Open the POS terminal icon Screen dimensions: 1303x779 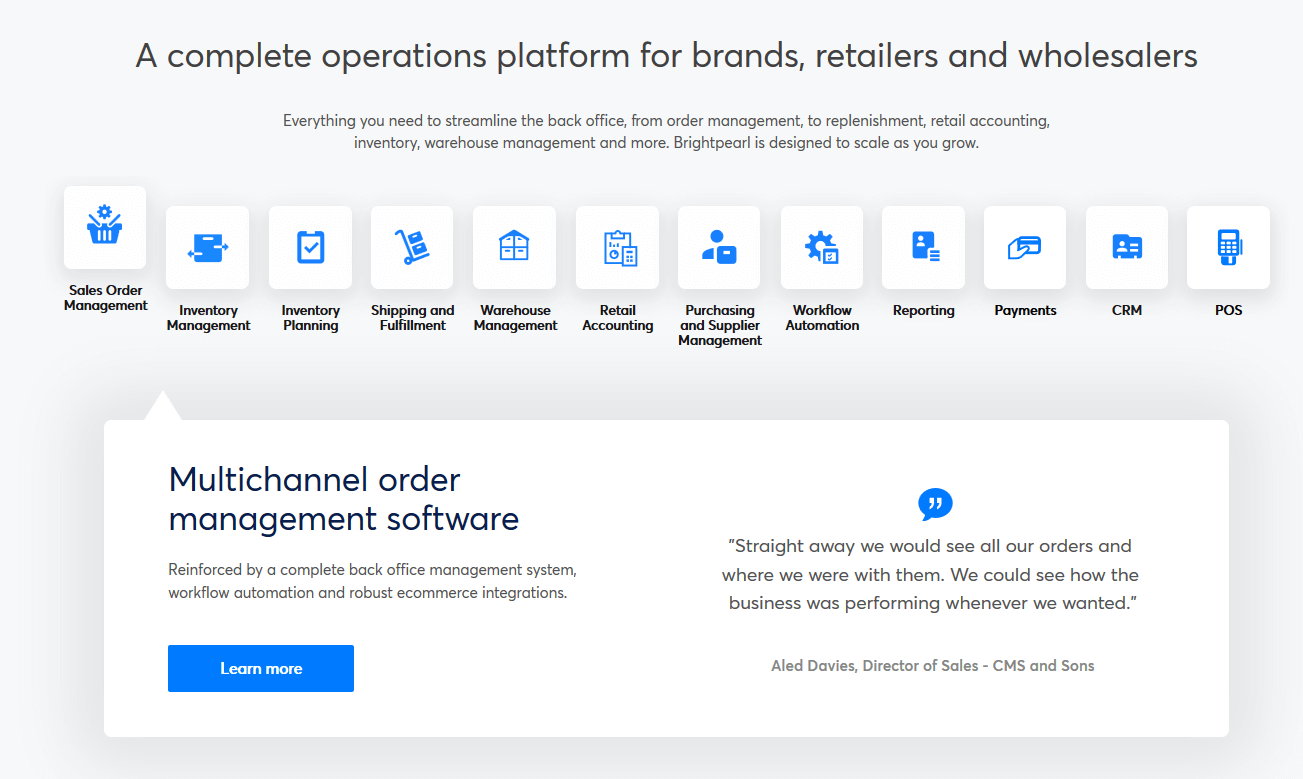point(1229,247)
